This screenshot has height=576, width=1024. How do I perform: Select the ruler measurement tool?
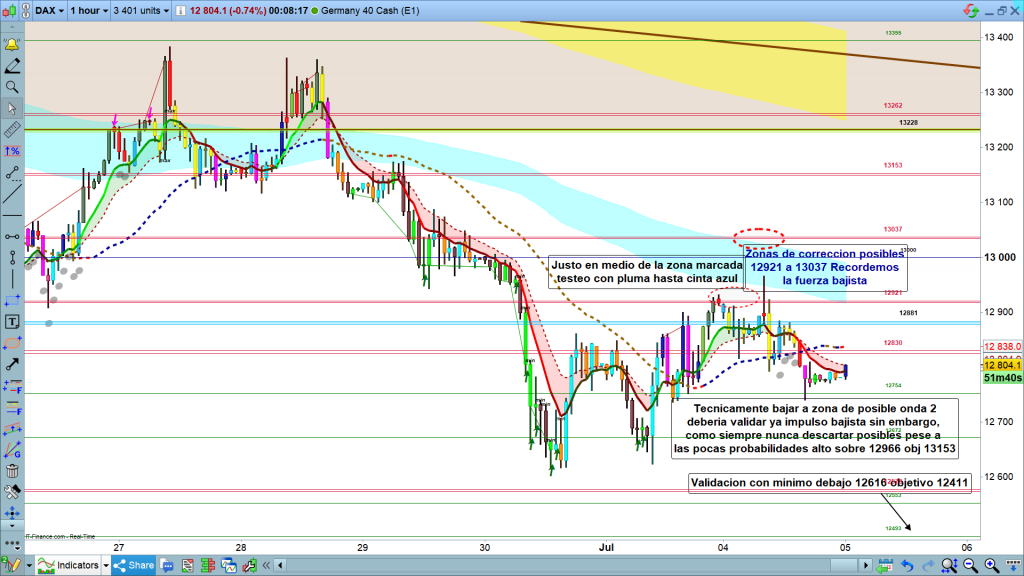pos(11,129)
